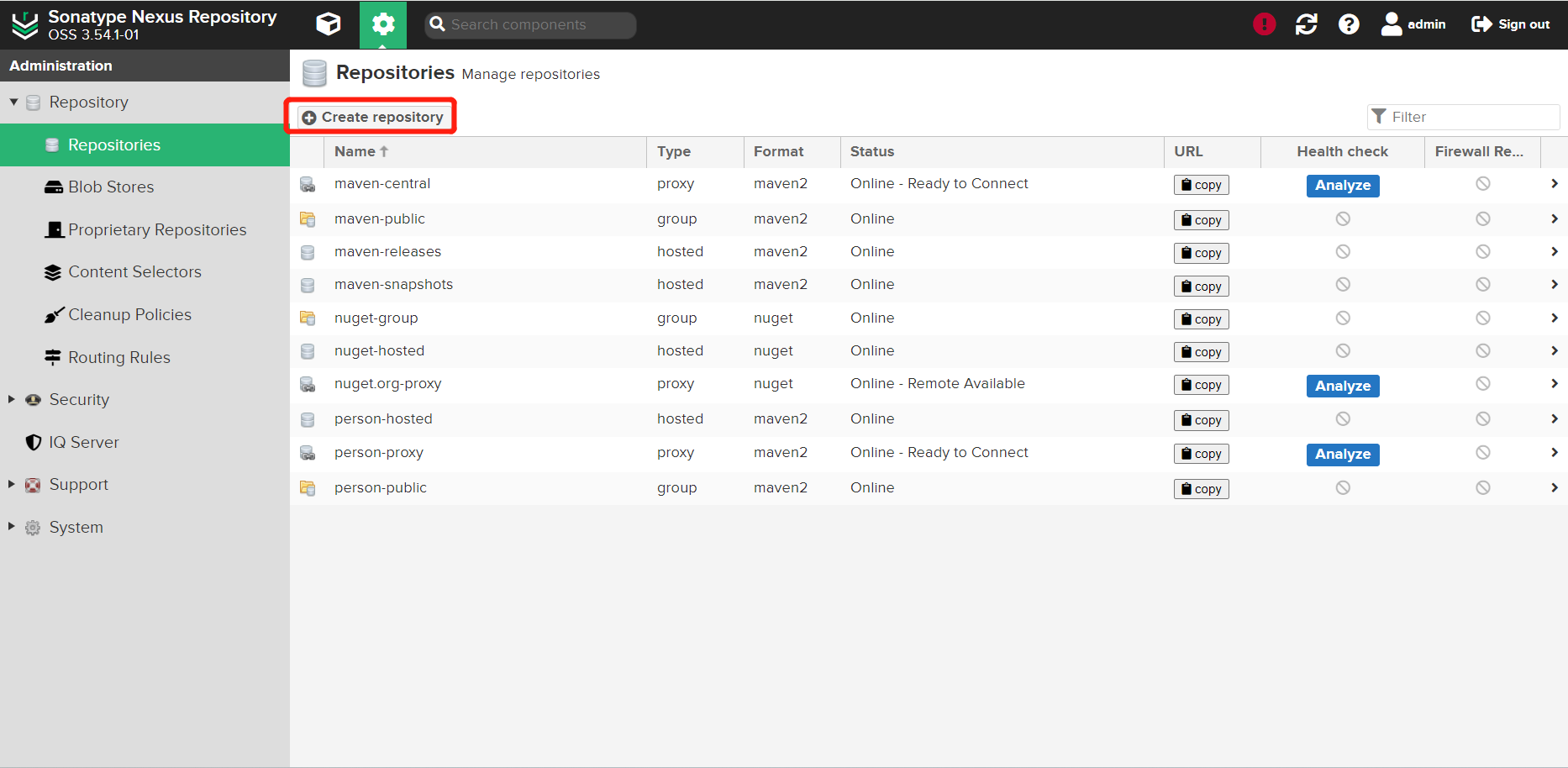The height and width of the screenshot is (768, 1568).
Task: Open the Administration gear icon
Action: [383, 24]
